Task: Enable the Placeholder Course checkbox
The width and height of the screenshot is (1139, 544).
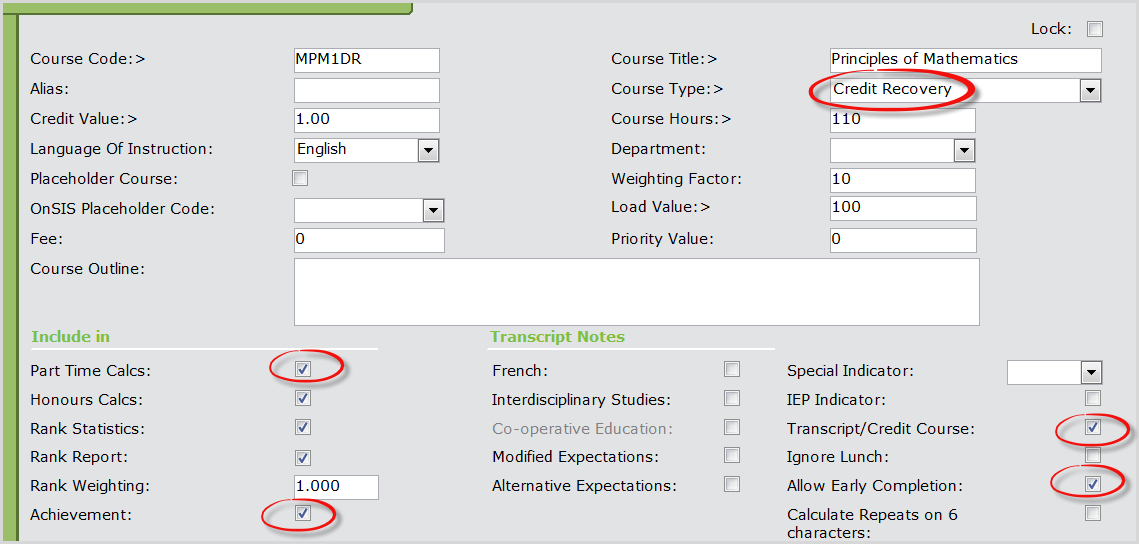Action: pyautogui.click(x=300, y=179)
